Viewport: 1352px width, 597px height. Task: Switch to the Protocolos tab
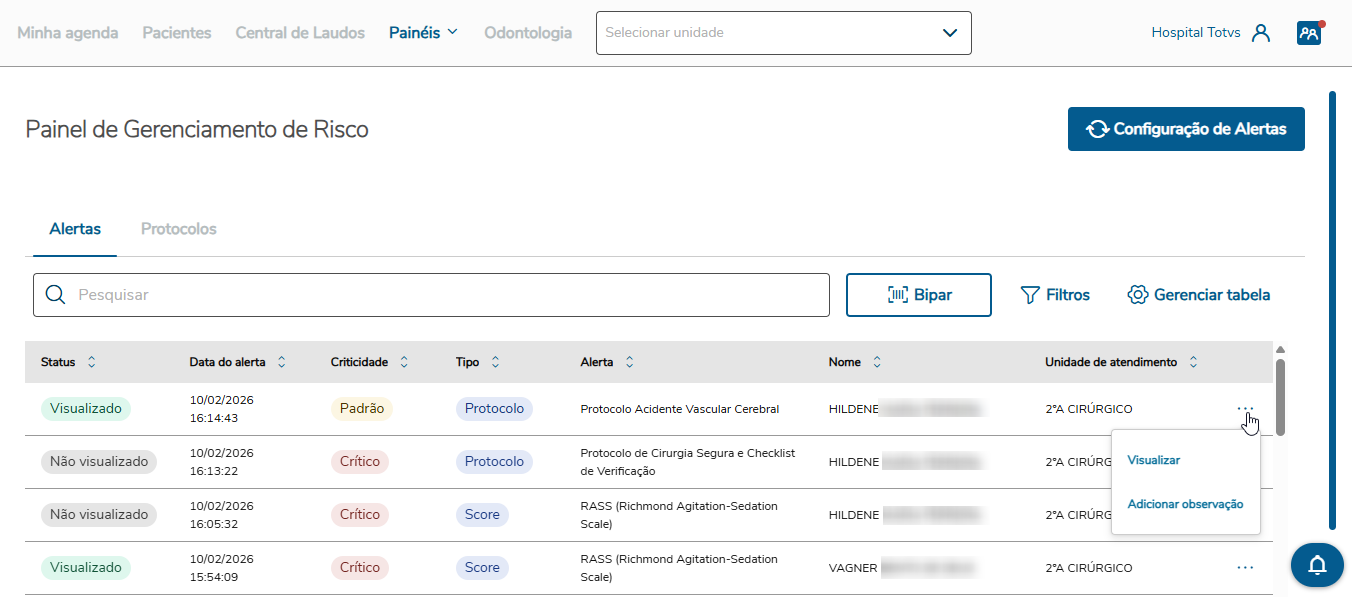point(178,229)
